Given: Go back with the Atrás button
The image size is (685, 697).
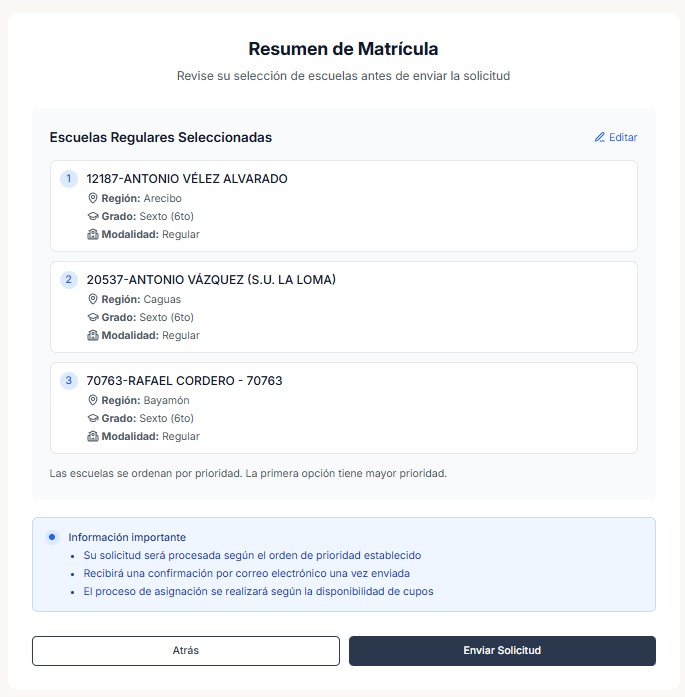Looking at the screenshot, I should click(185, 651).
